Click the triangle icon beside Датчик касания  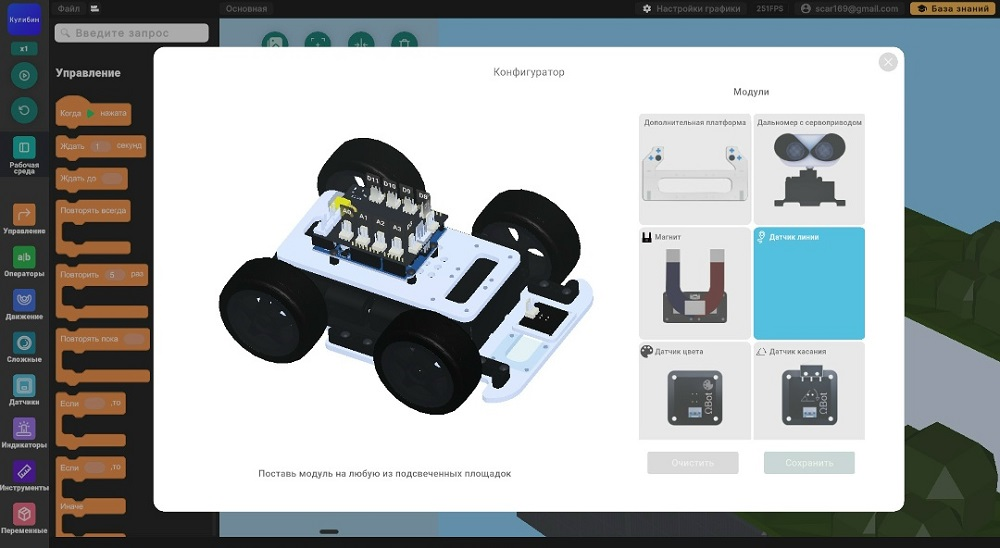[761, 352]
